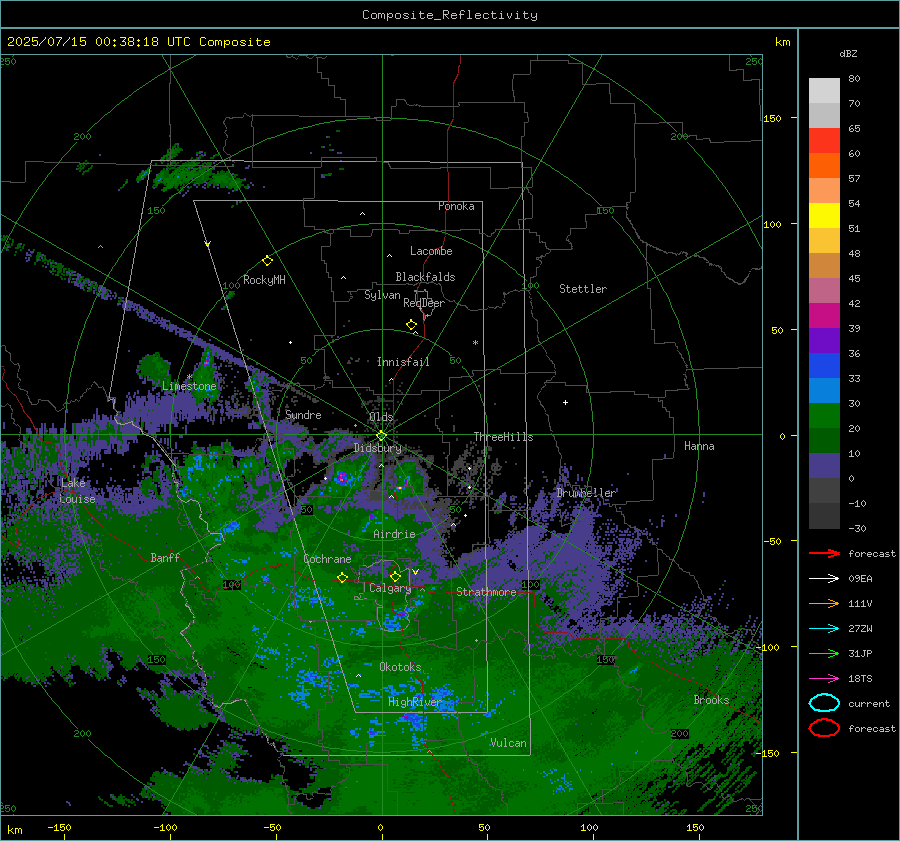The image size is (900, 841).
Task: Click the -100 tick on bottom axis
Action: [165, 827]
